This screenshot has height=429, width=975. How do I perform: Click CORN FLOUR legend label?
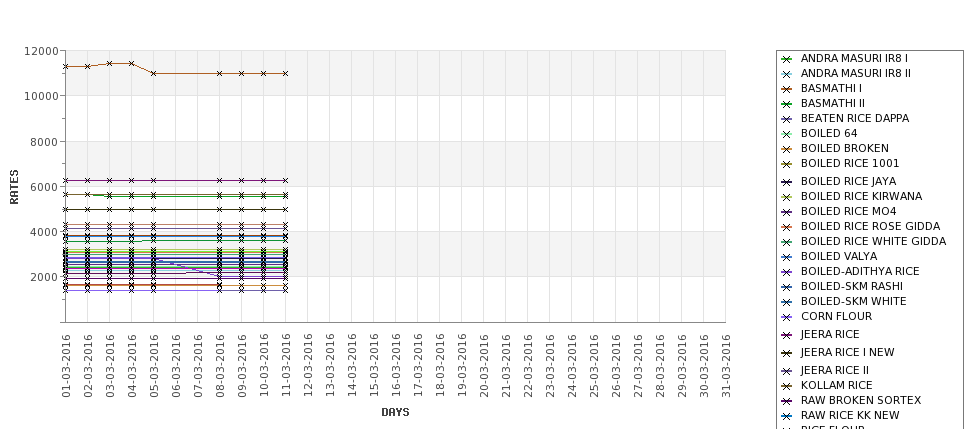click(836, 316)
